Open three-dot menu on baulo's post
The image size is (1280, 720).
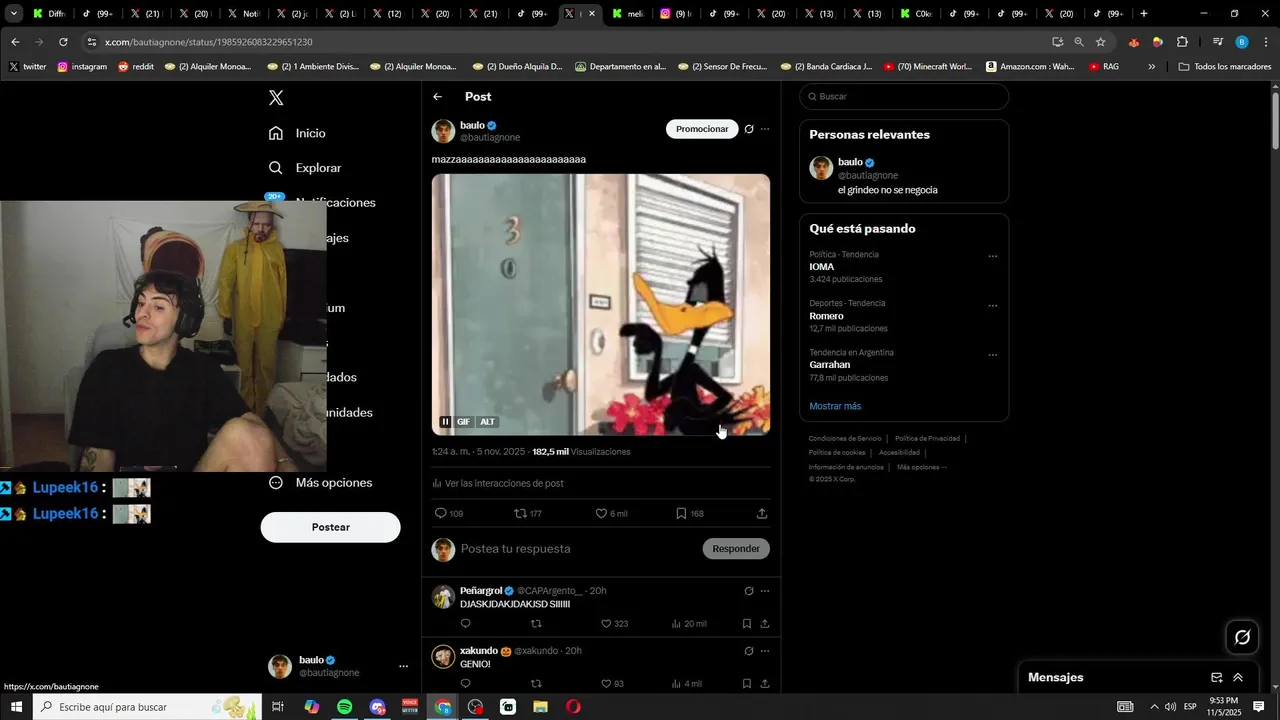tap(765, 129)
